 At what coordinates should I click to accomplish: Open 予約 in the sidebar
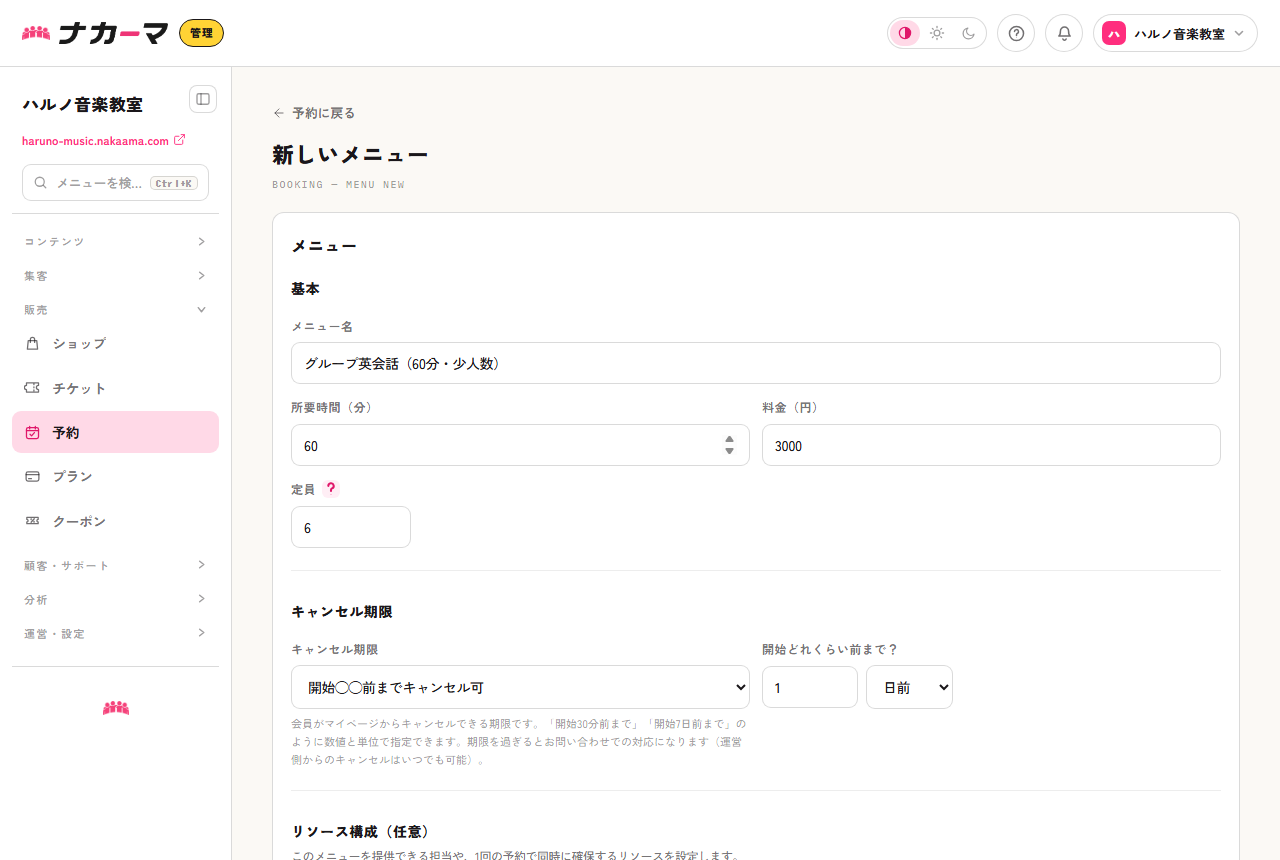(x=115, y=432)
